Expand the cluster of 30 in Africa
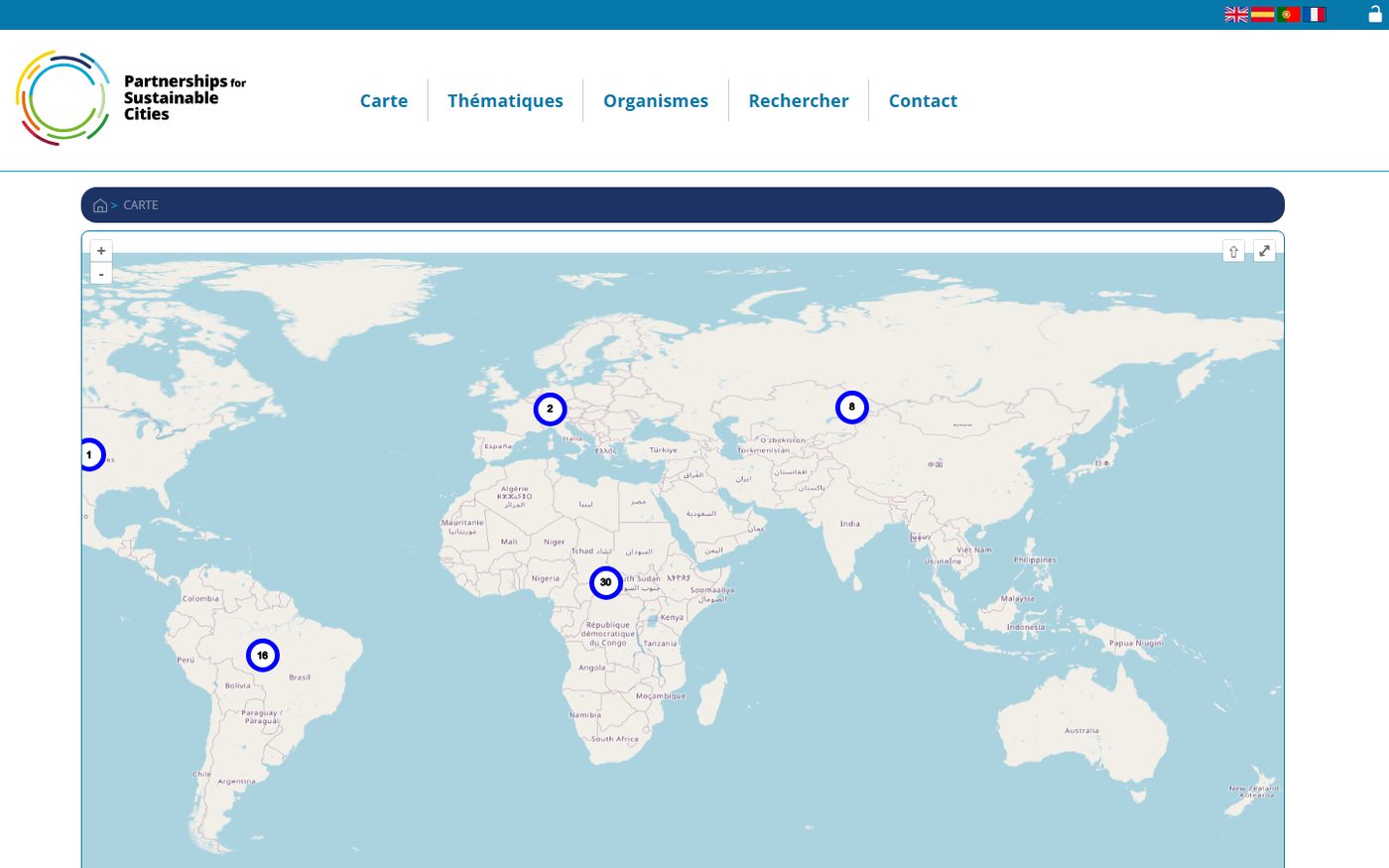This screenshot has width=1389, height=868. coord(605,582)
